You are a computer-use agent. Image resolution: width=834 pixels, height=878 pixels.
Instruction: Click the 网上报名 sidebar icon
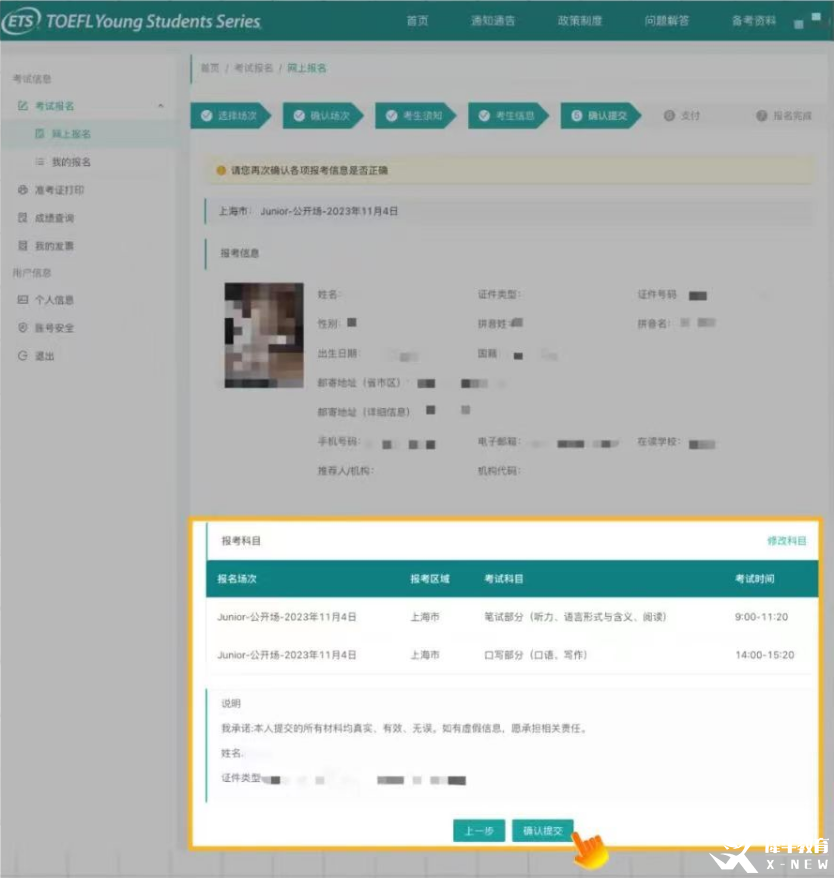(x=40, y=133)
